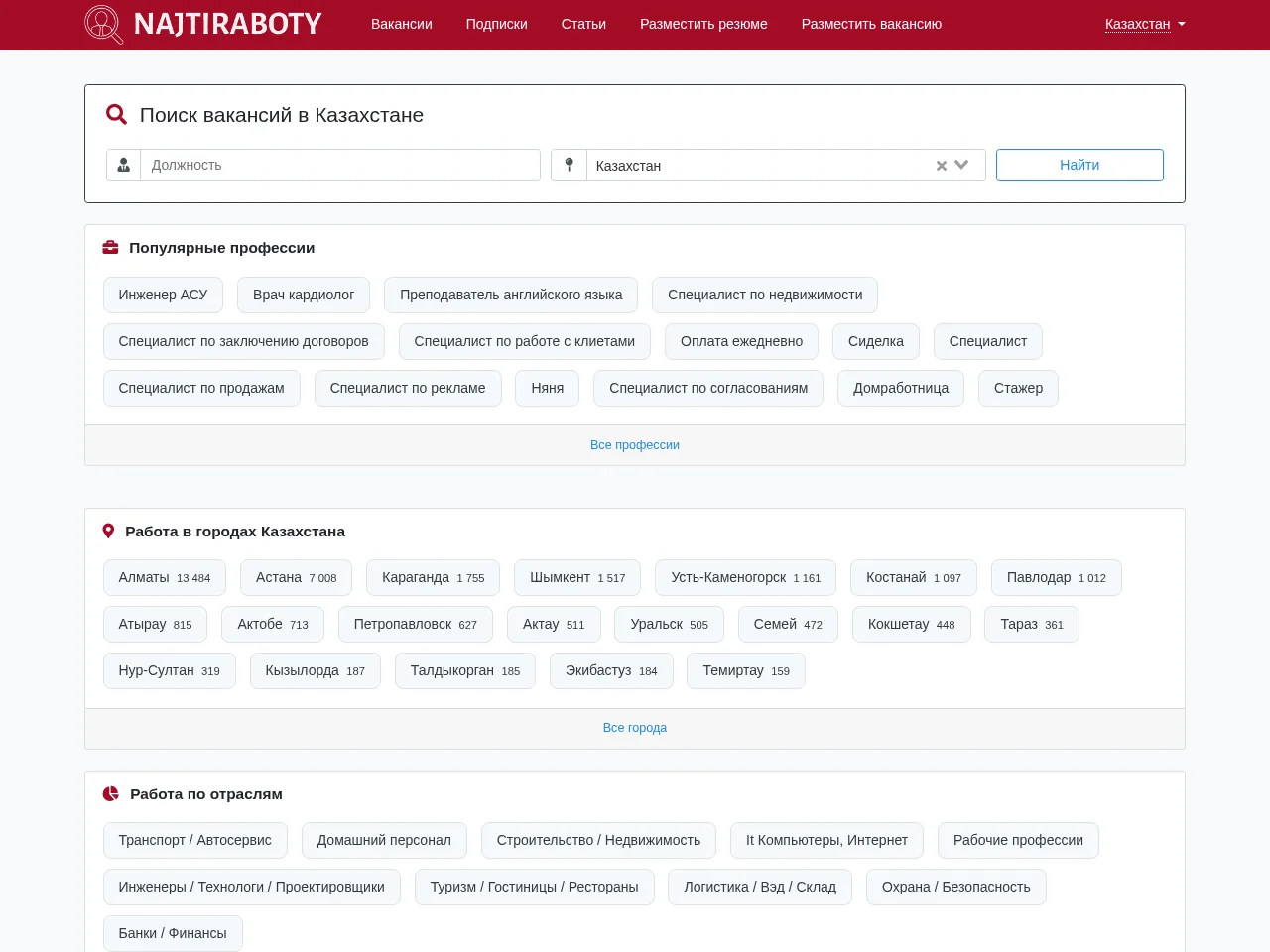Viewport: 1270px width, 952px height.
Task: Select Специалист по продажам
Action: coord(201,388)
